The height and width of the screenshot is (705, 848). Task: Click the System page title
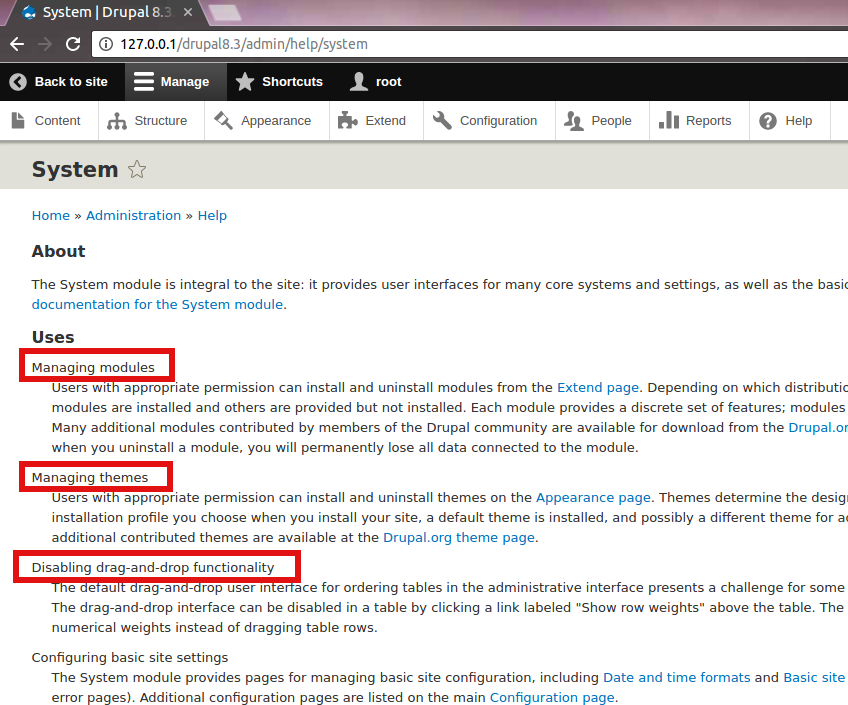[x=75, y=169]
